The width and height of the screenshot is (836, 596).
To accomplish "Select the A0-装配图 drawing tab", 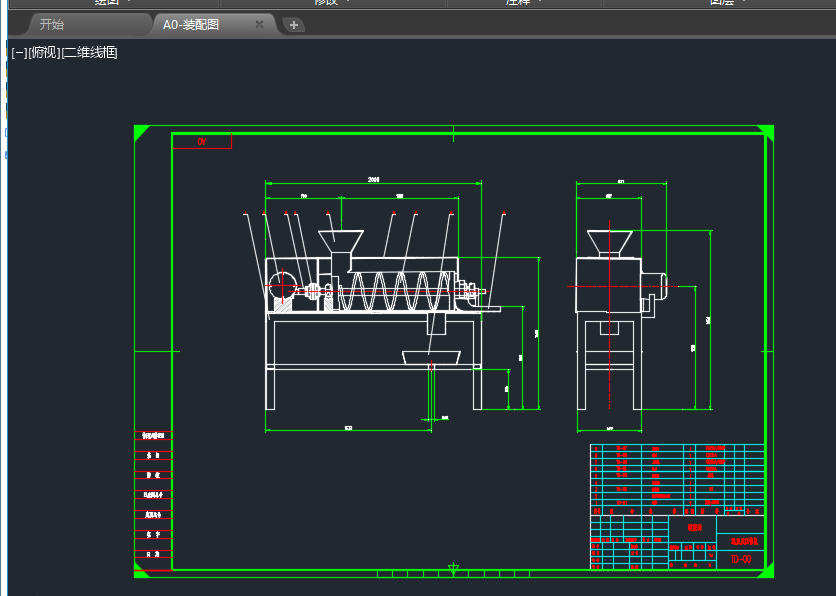I will click(191, 25).
